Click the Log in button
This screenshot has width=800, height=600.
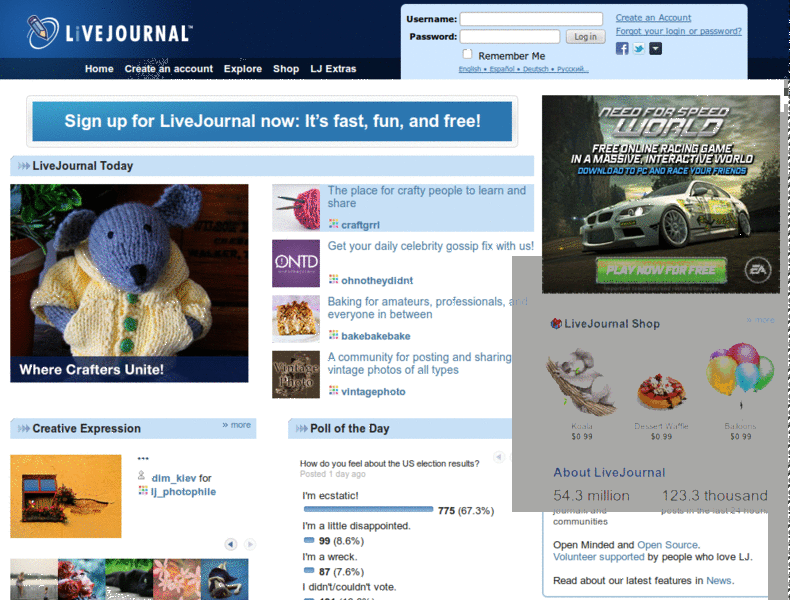coord(585,36)
